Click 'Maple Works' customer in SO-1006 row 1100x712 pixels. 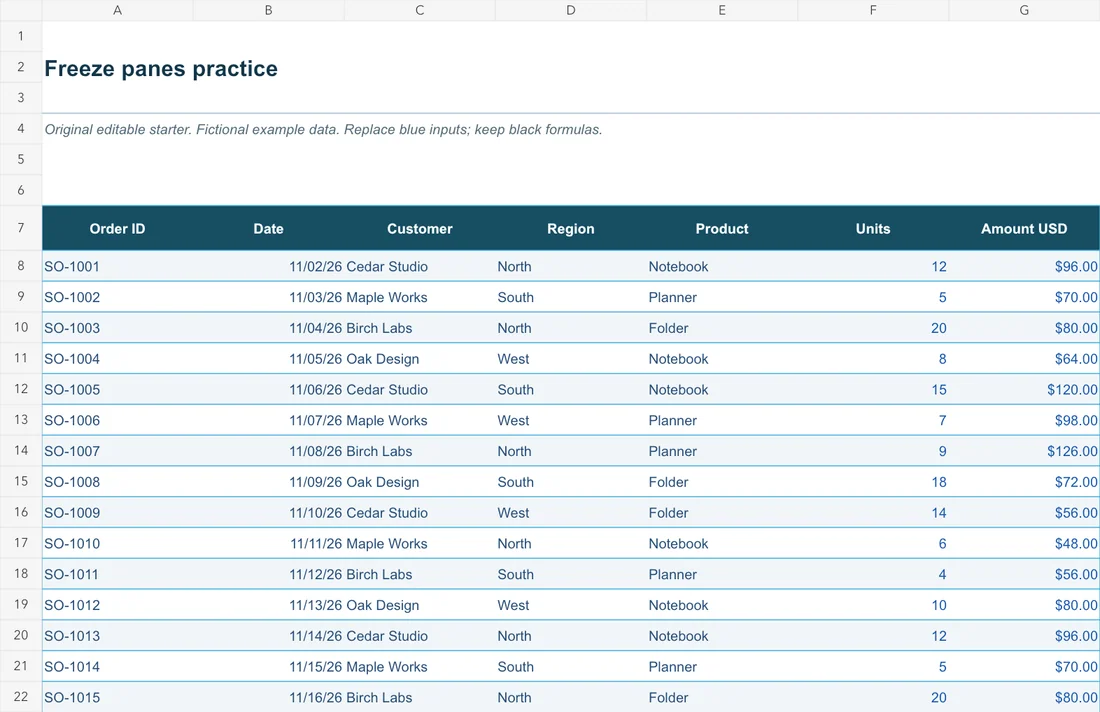click(420, 421)
